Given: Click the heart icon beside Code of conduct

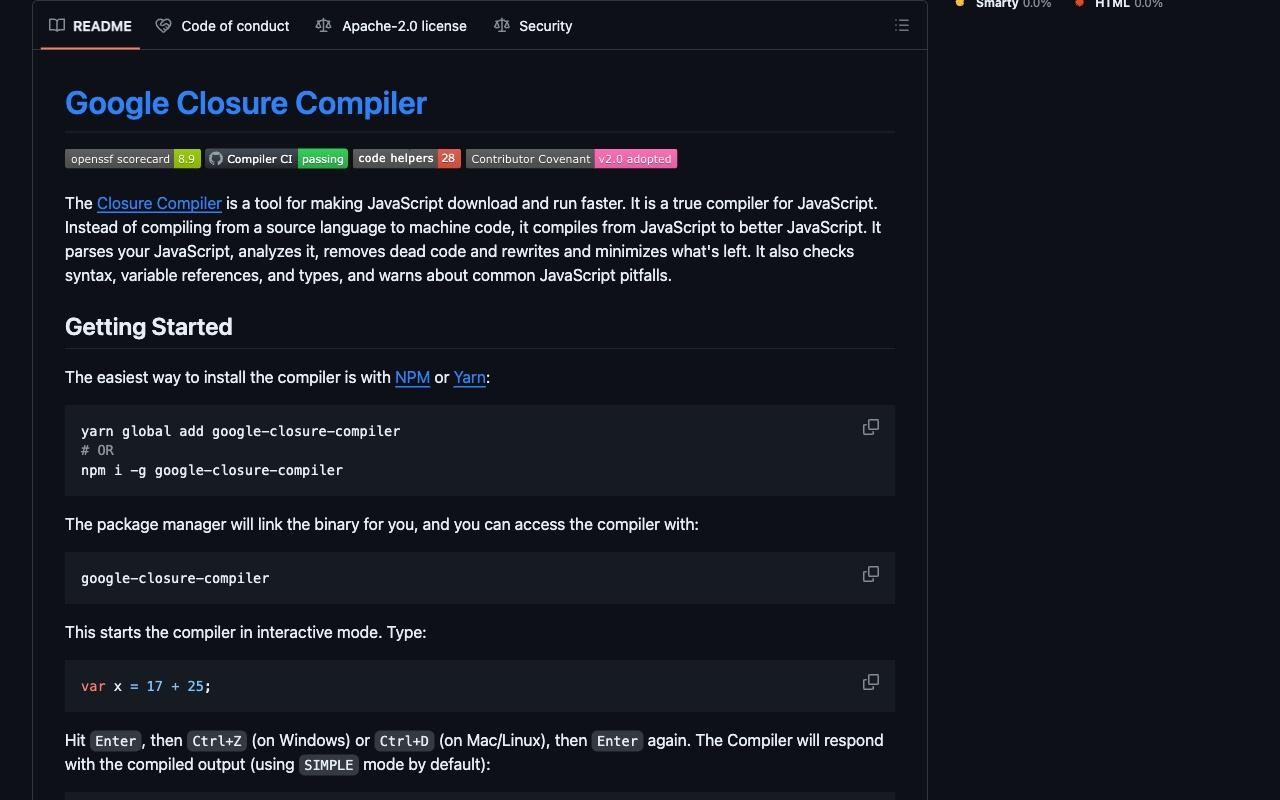Looking at the screenshot, I should tap(163, 26).
